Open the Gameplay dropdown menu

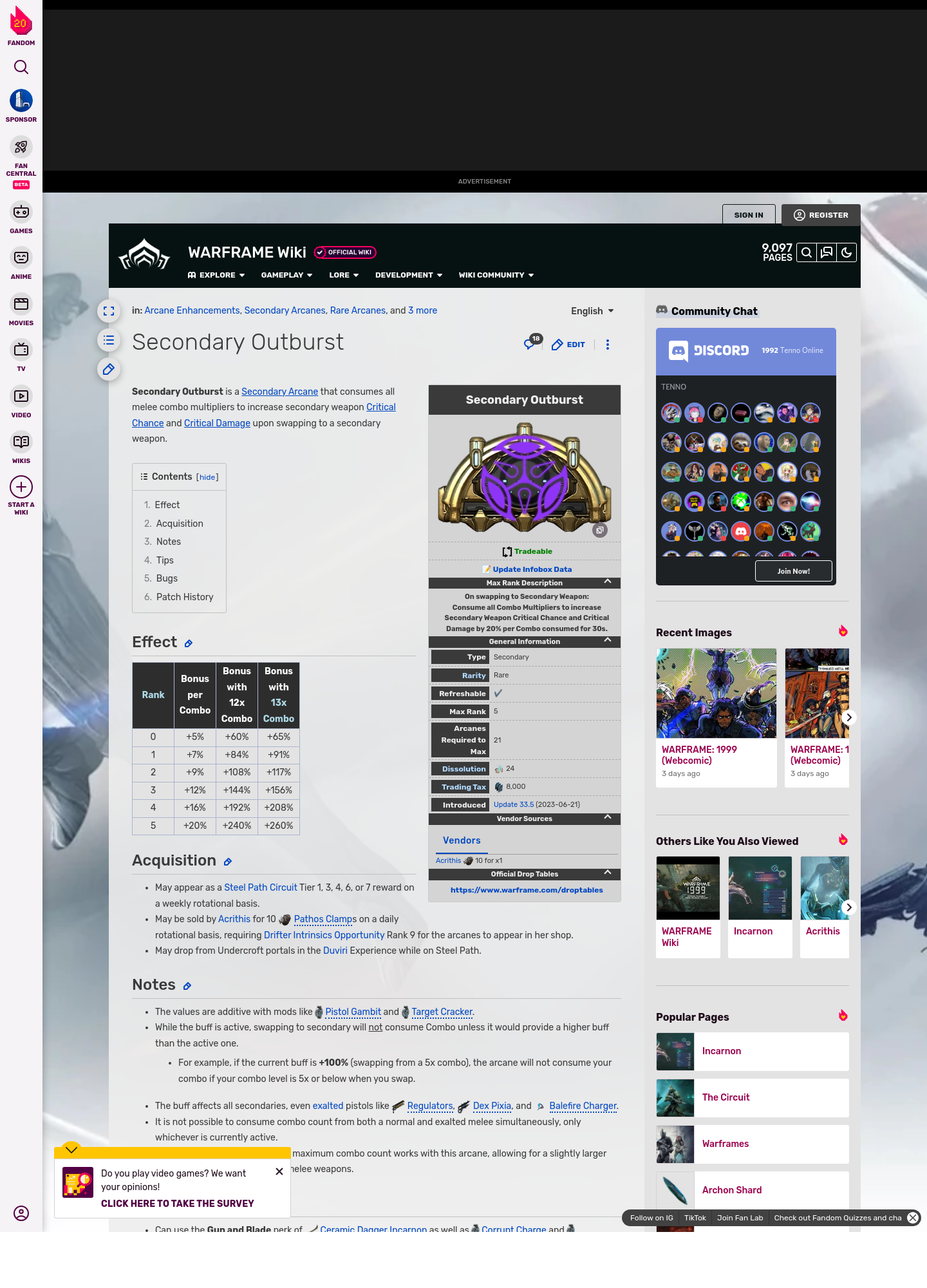coord(286,275)
